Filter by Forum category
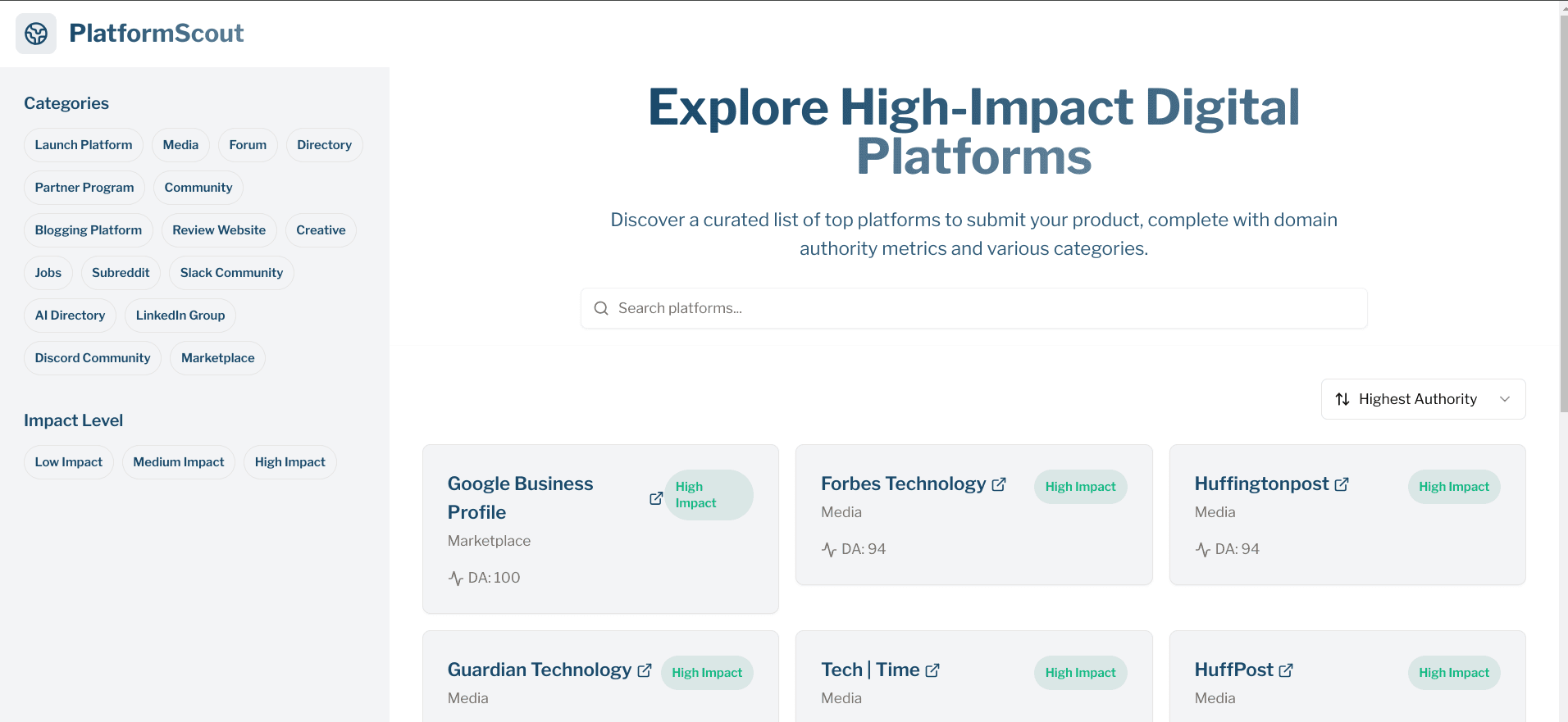 coord(248,145)
